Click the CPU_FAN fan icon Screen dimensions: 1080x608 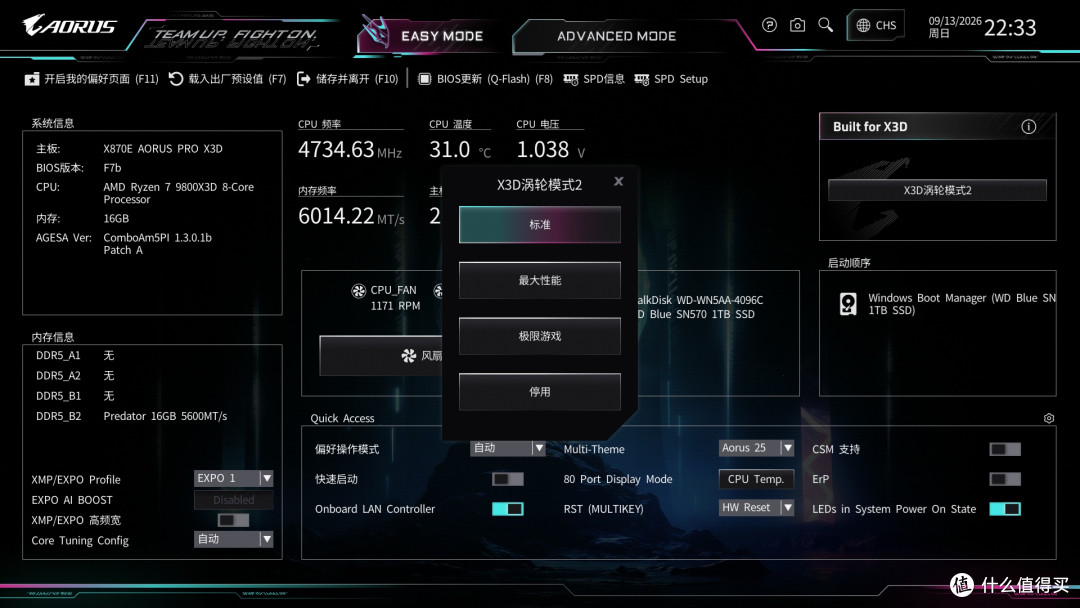pyautogui.click(x=358, y=291)
